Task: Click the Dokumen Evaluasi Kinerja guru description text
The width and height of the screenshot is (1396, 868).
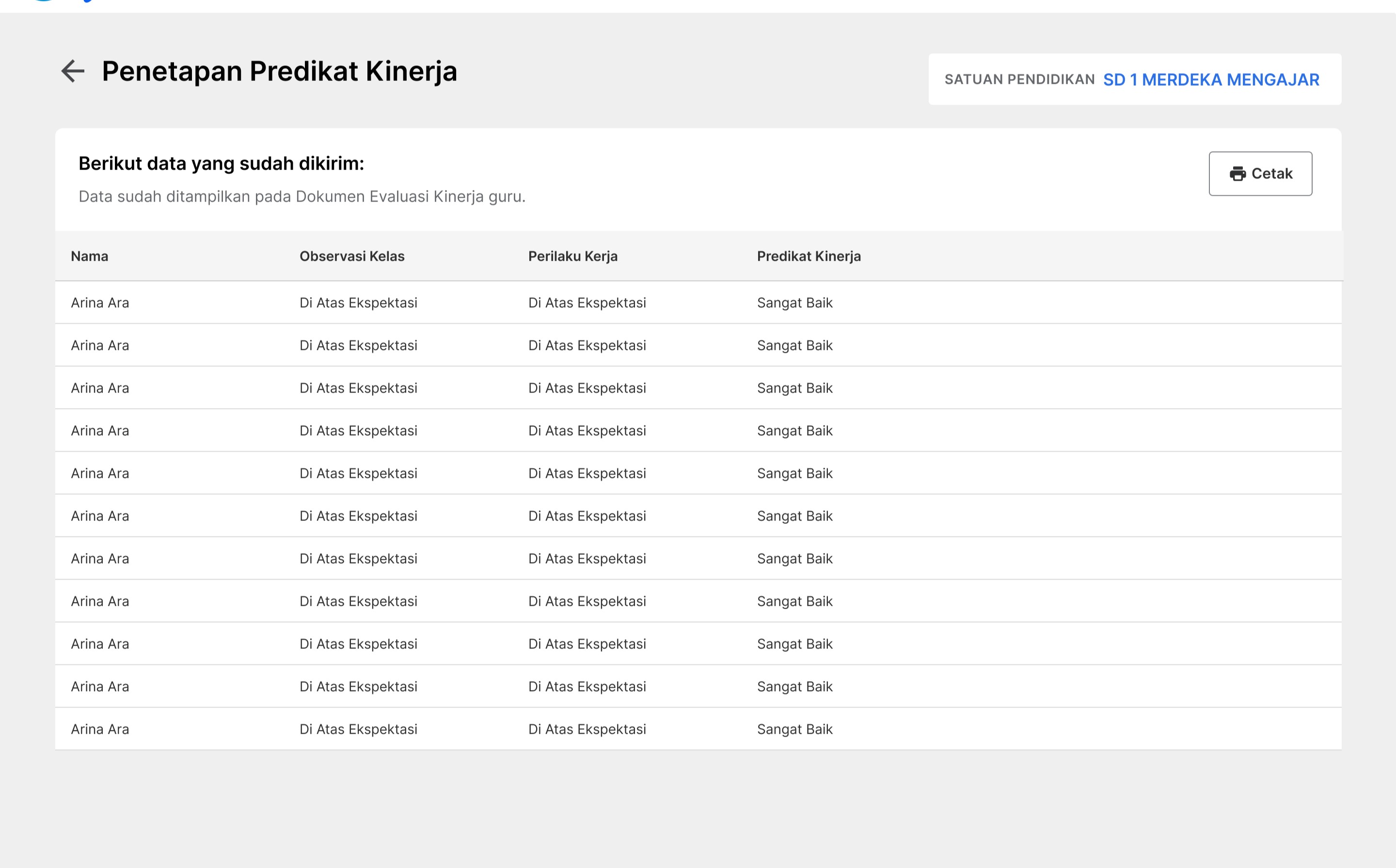Action: 302,197
